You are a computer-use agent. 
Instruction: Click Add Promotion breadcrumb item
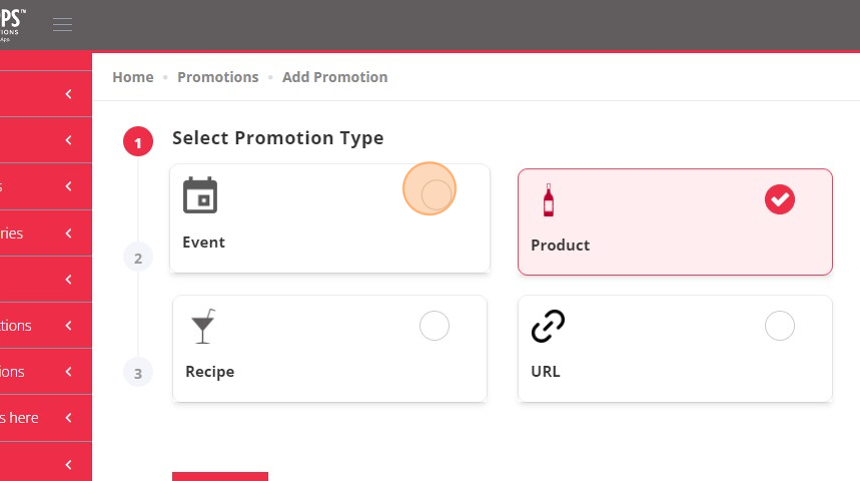point(335,77)
